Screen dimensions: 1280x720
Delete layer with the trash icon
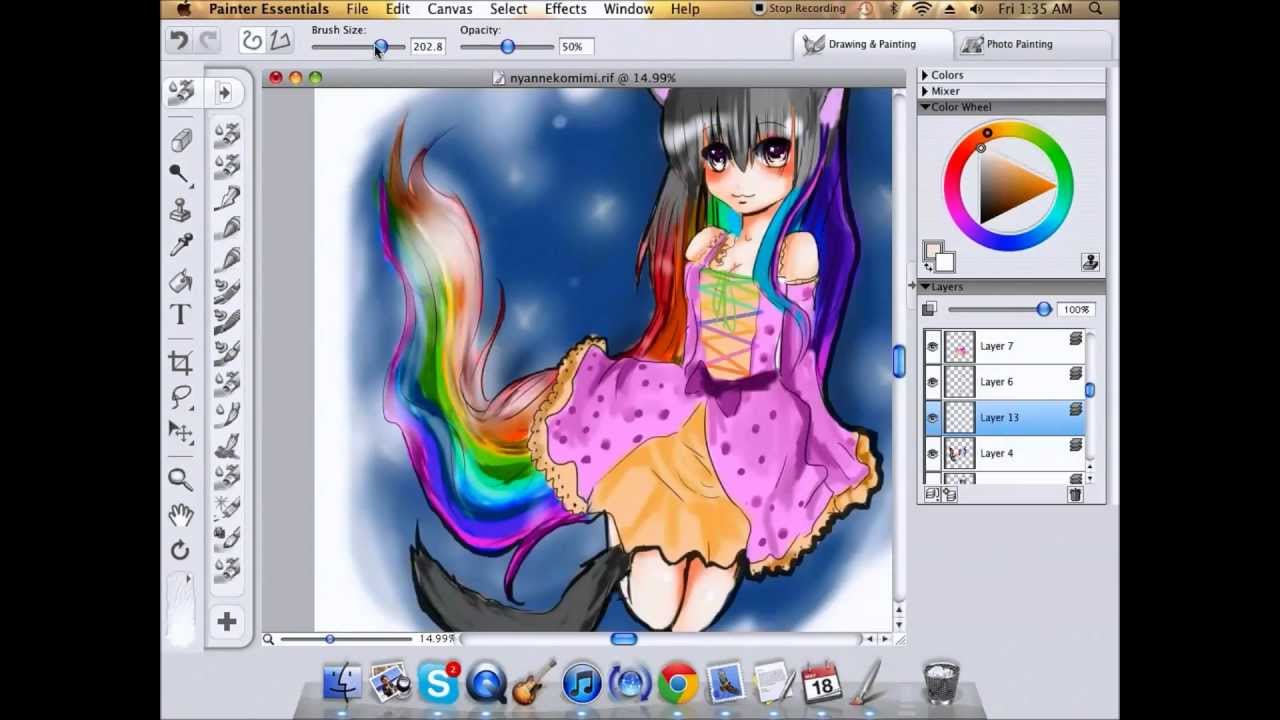pyautogui.click(x=1075, y=494)
